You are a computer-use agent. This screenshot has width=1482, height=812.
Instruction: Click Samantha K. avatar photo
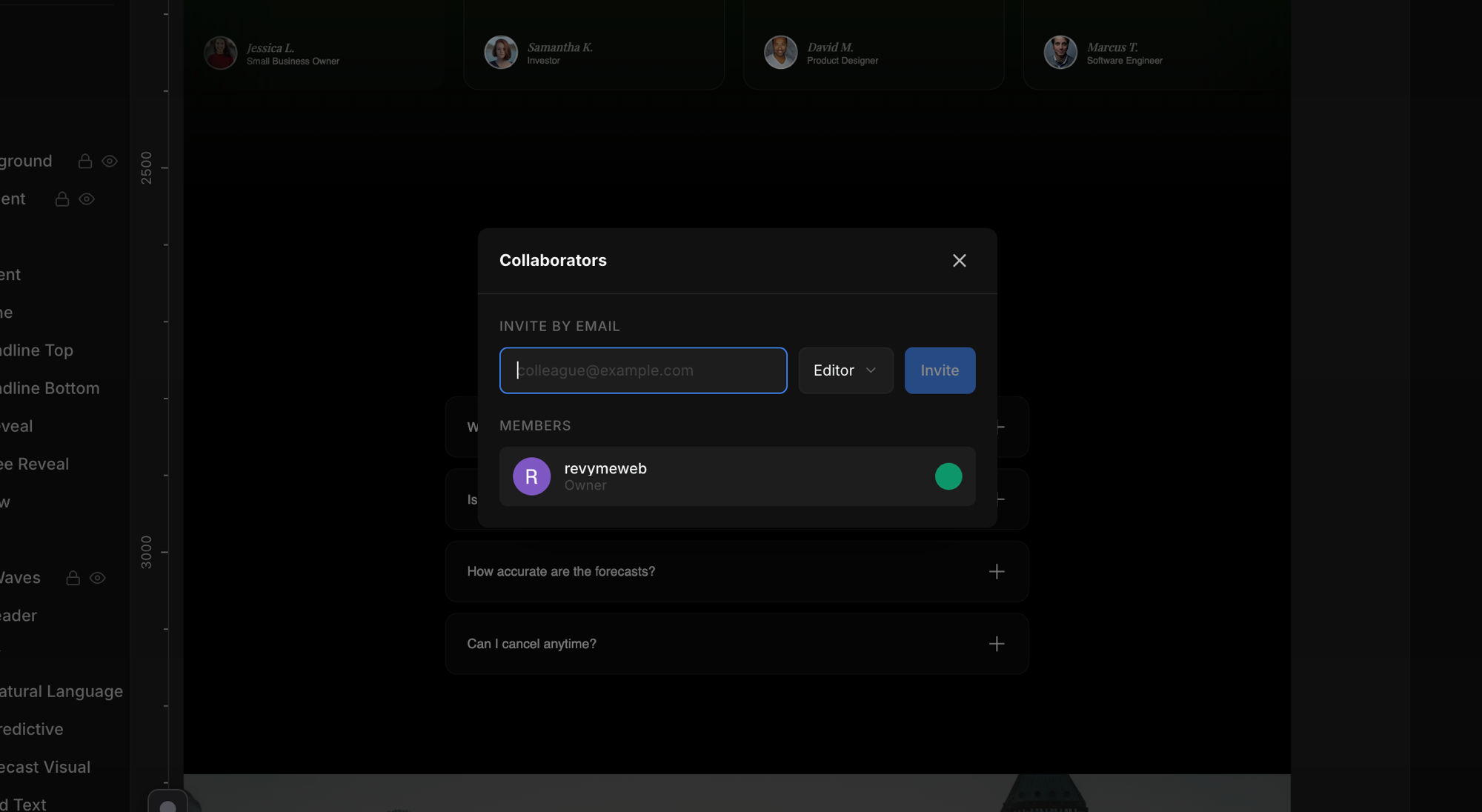pyautogui.click(x=501, y=53)
